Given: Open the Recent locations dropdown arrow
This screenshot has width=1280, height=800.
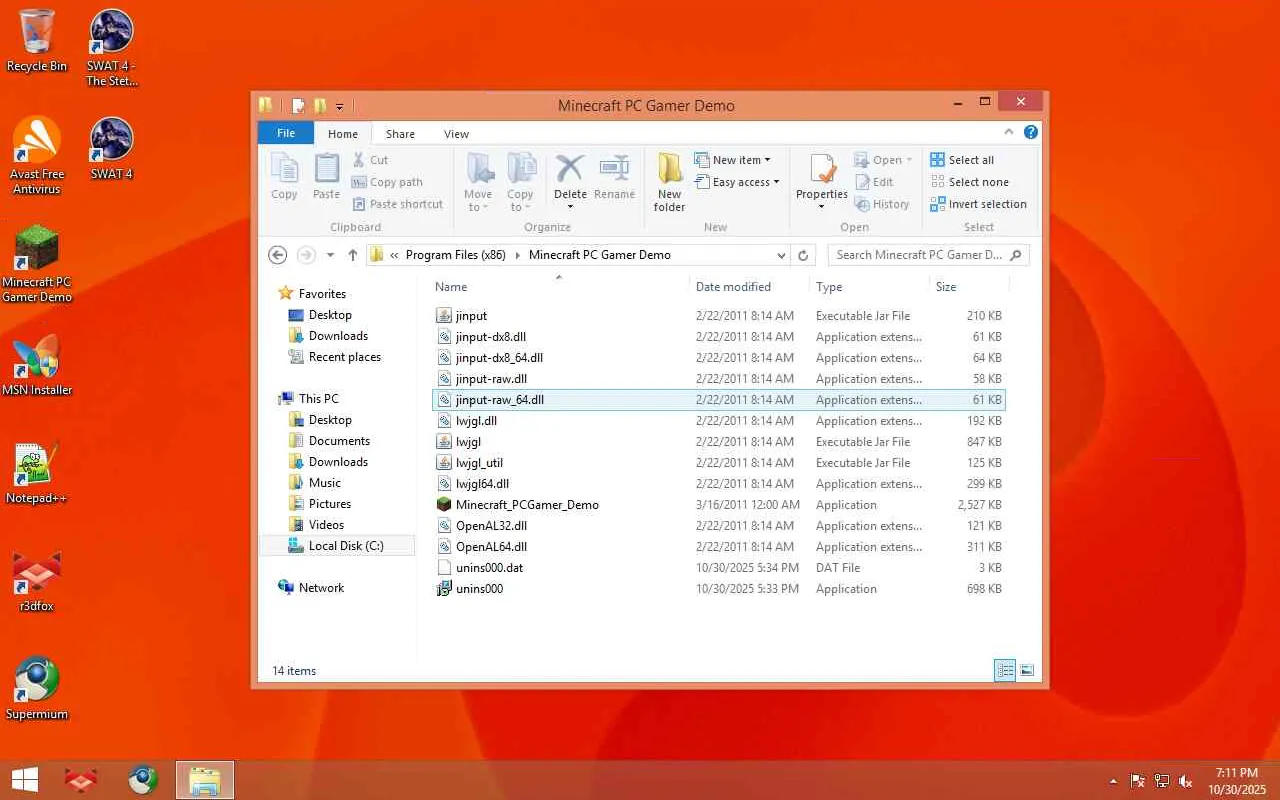Looking at the screenshot, I should [331, 255].
